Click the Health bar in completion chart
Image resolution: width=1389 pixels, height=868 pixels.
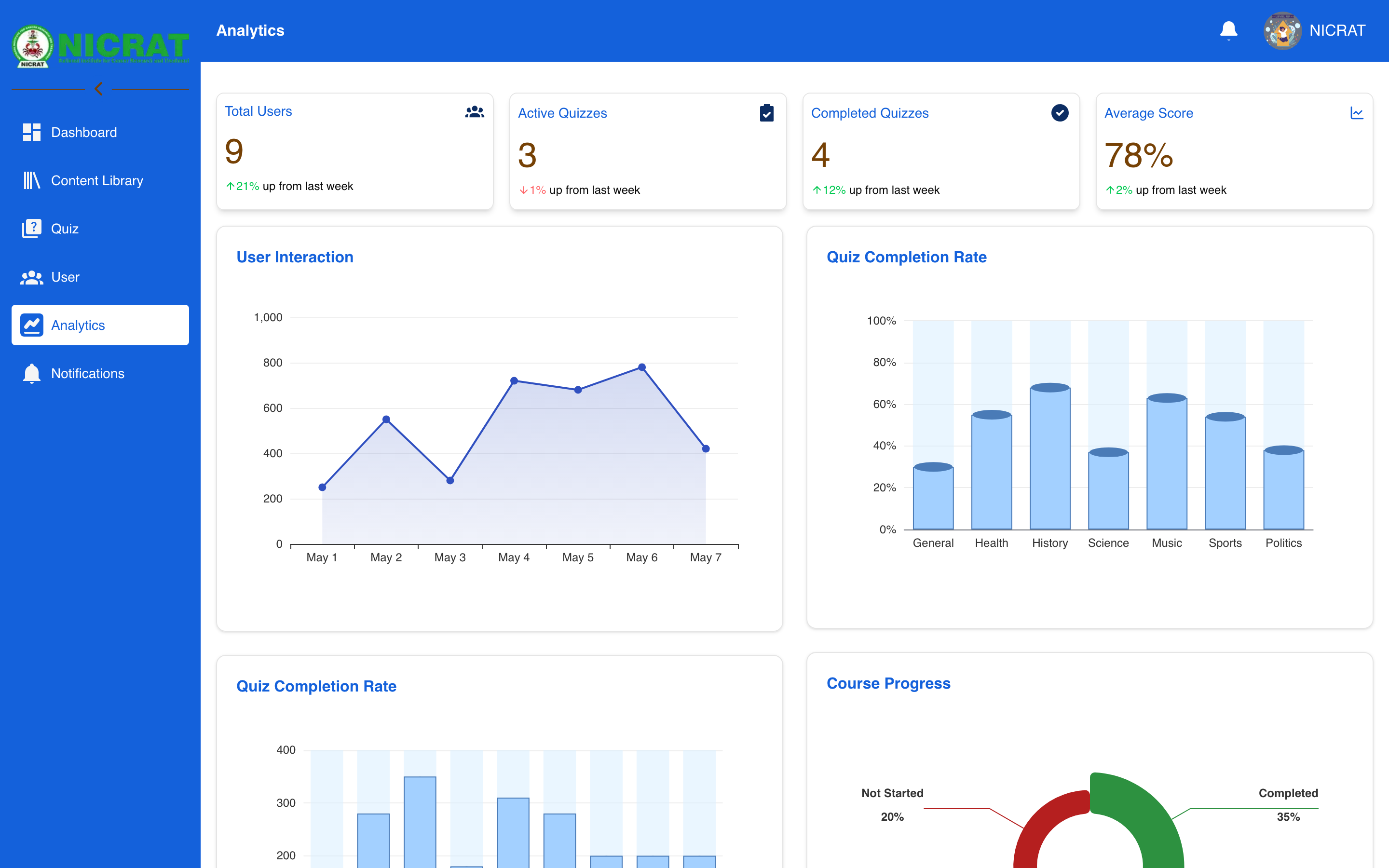click(x=991, y=470)
